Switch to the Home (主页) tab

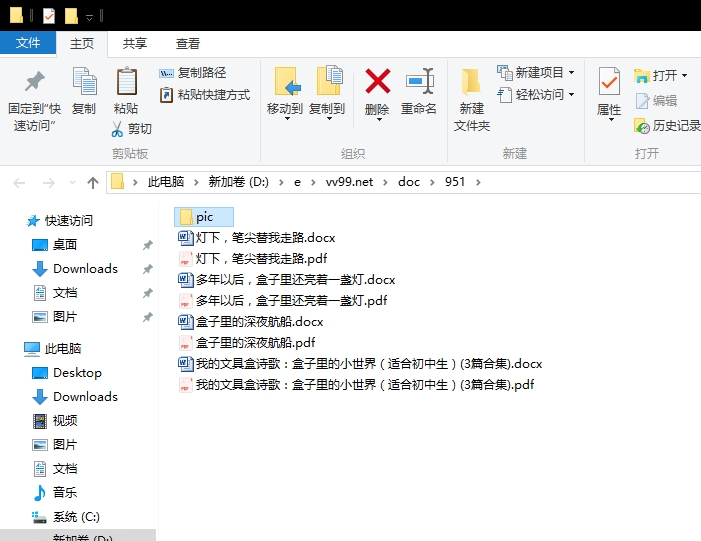[x=82, y=44]
